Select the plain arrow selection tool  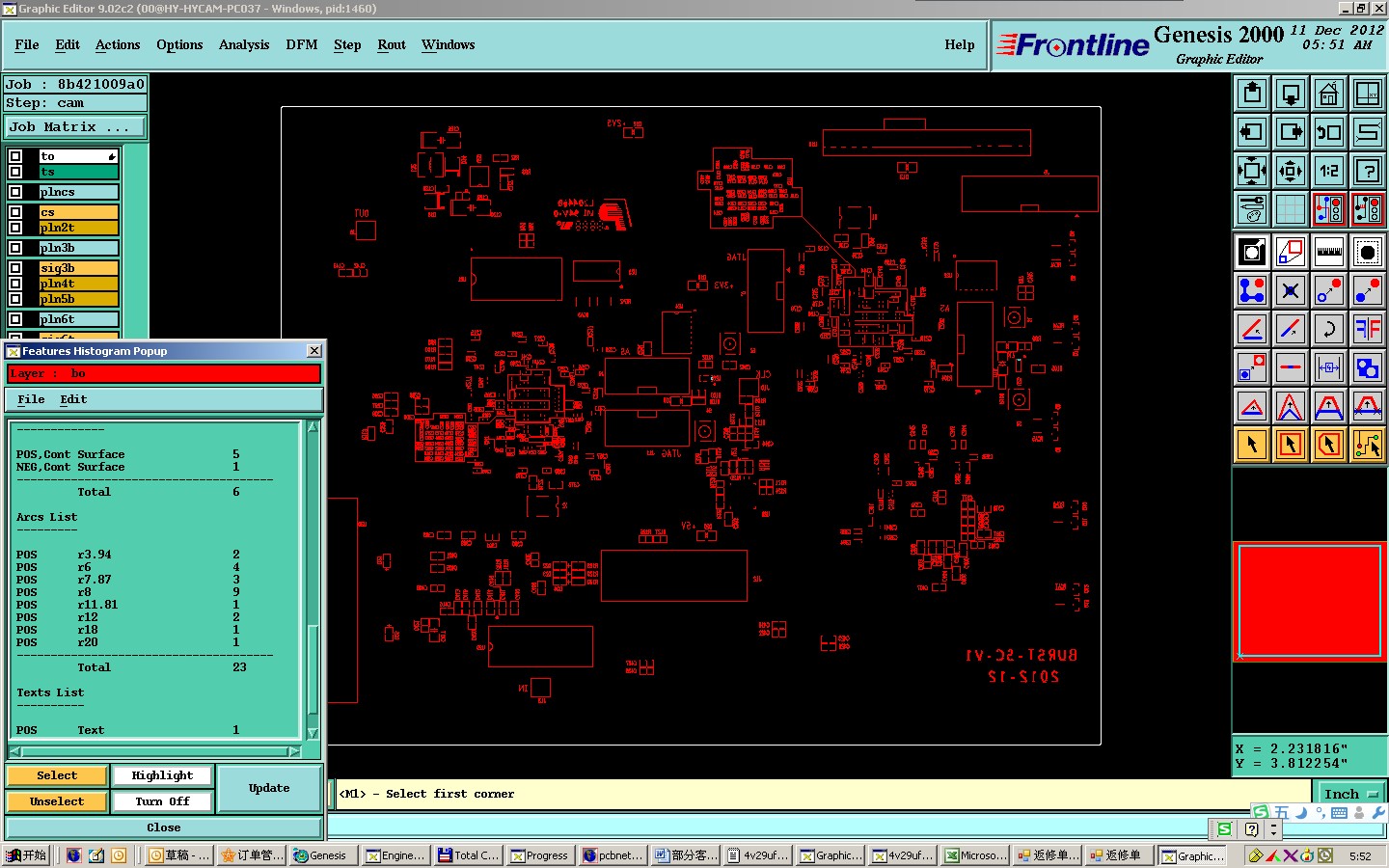(x=1252, y=445)
